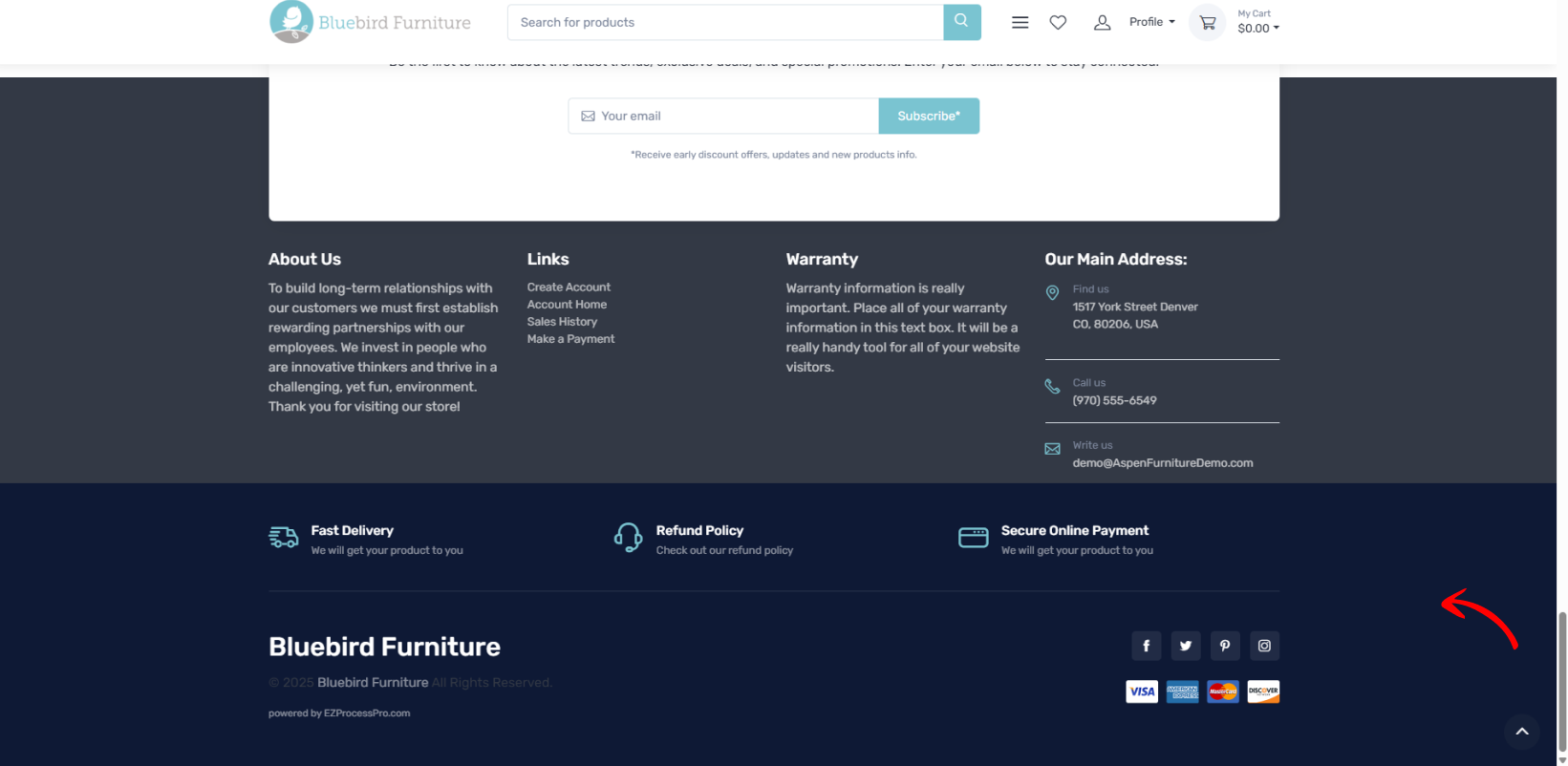1568x766 pixels.
Task: Click the Call us phone icon
Action: tap(1052, 386)
